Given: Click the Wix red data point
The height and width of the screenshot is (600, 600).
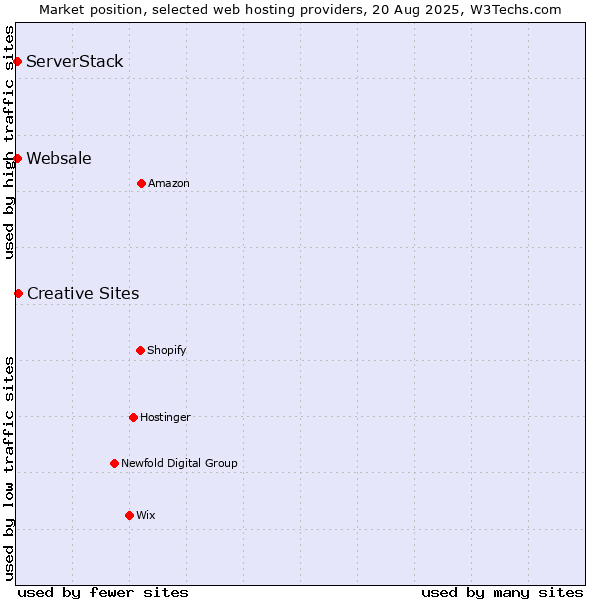Looking at the screenshot, I should [x=129, y=516].
